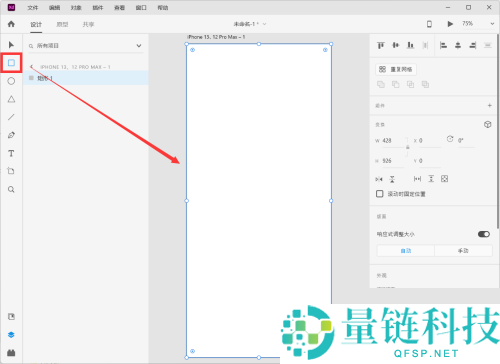500x364 pixels.
Task: Go to the Home screen icon
Action: pyautogui.click(x=11, y=24)
